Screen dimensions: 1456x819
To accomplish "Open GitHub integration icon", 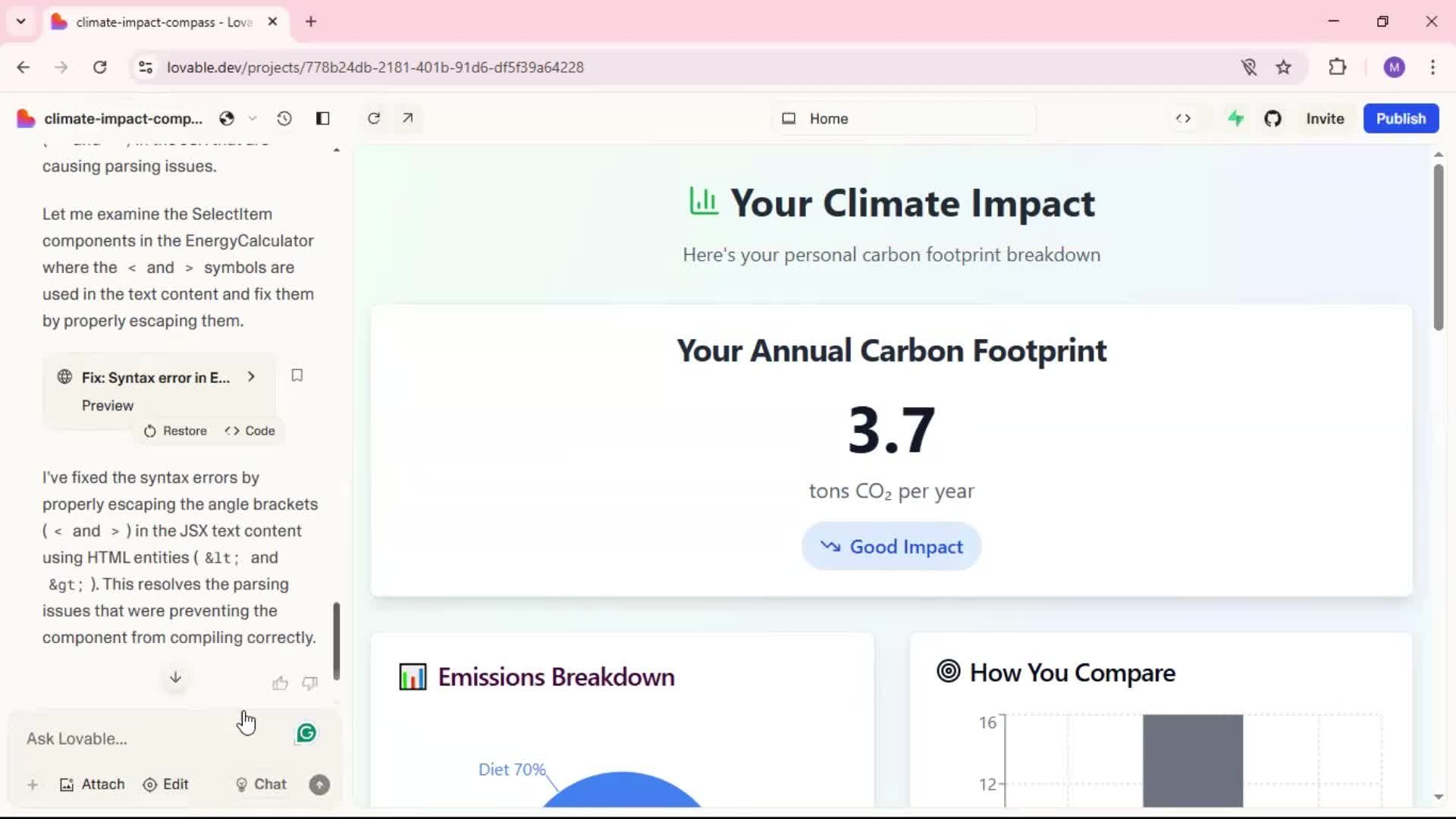I will tap(1272, 118).
